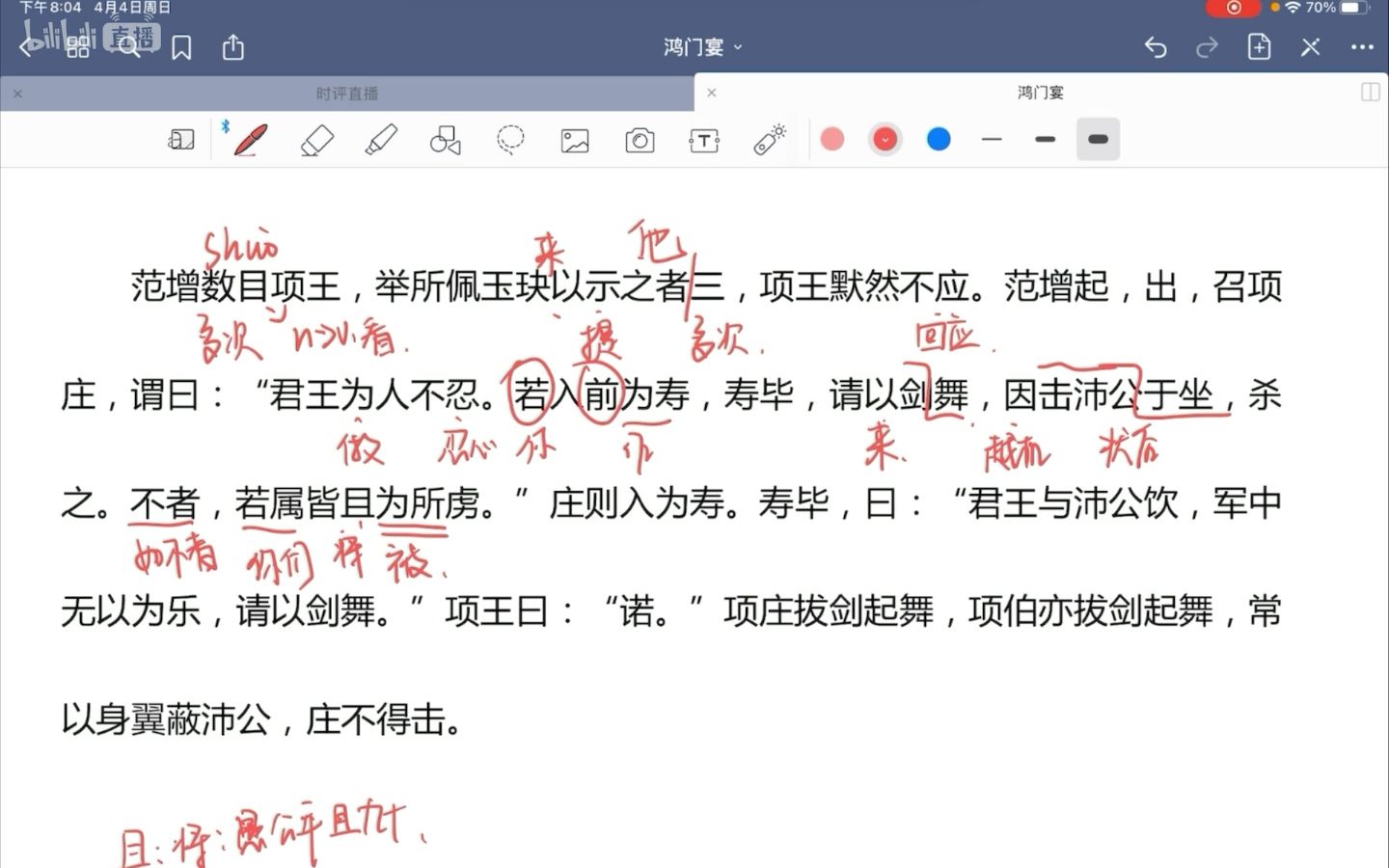Add a new page
The height and width of the screenshot is (868, 1389).
(1259, 46)
